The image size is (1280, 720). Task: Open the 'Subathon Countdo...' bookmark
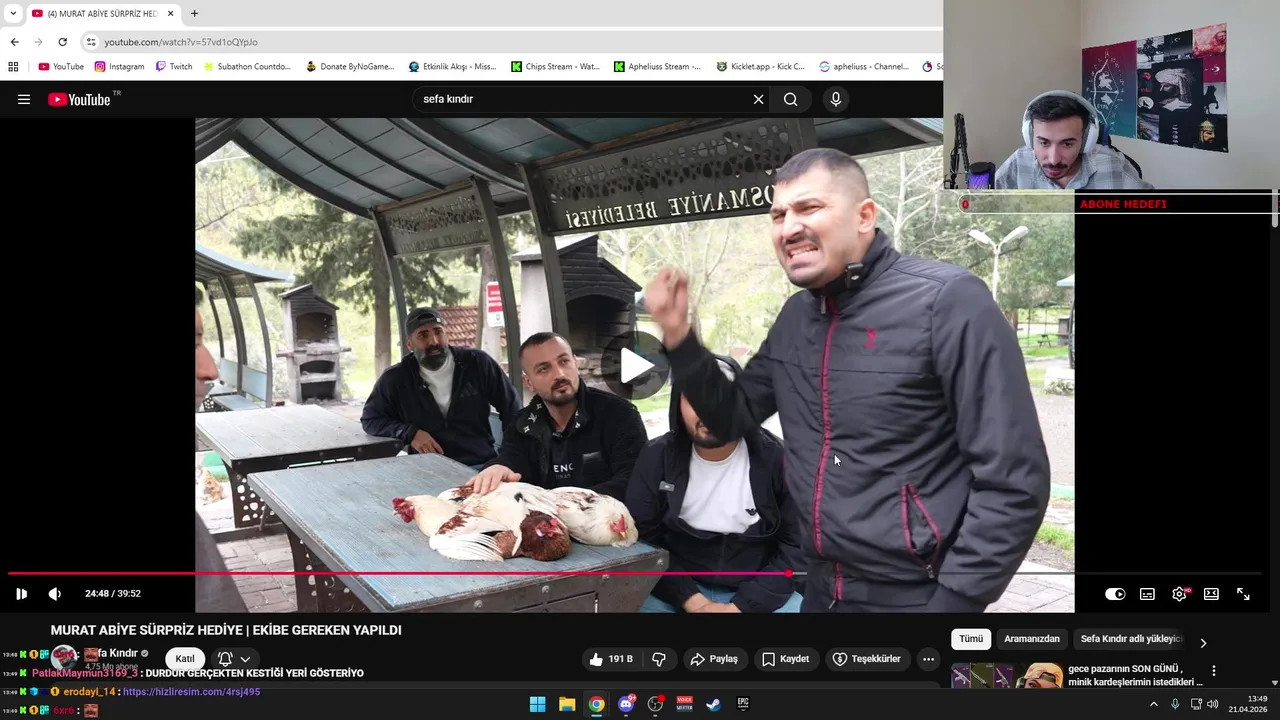click(247, 67)
